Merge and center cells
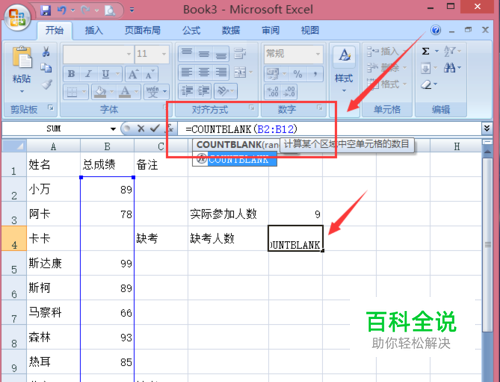This screenshot has width=500, height=382. tap(241, 72)
